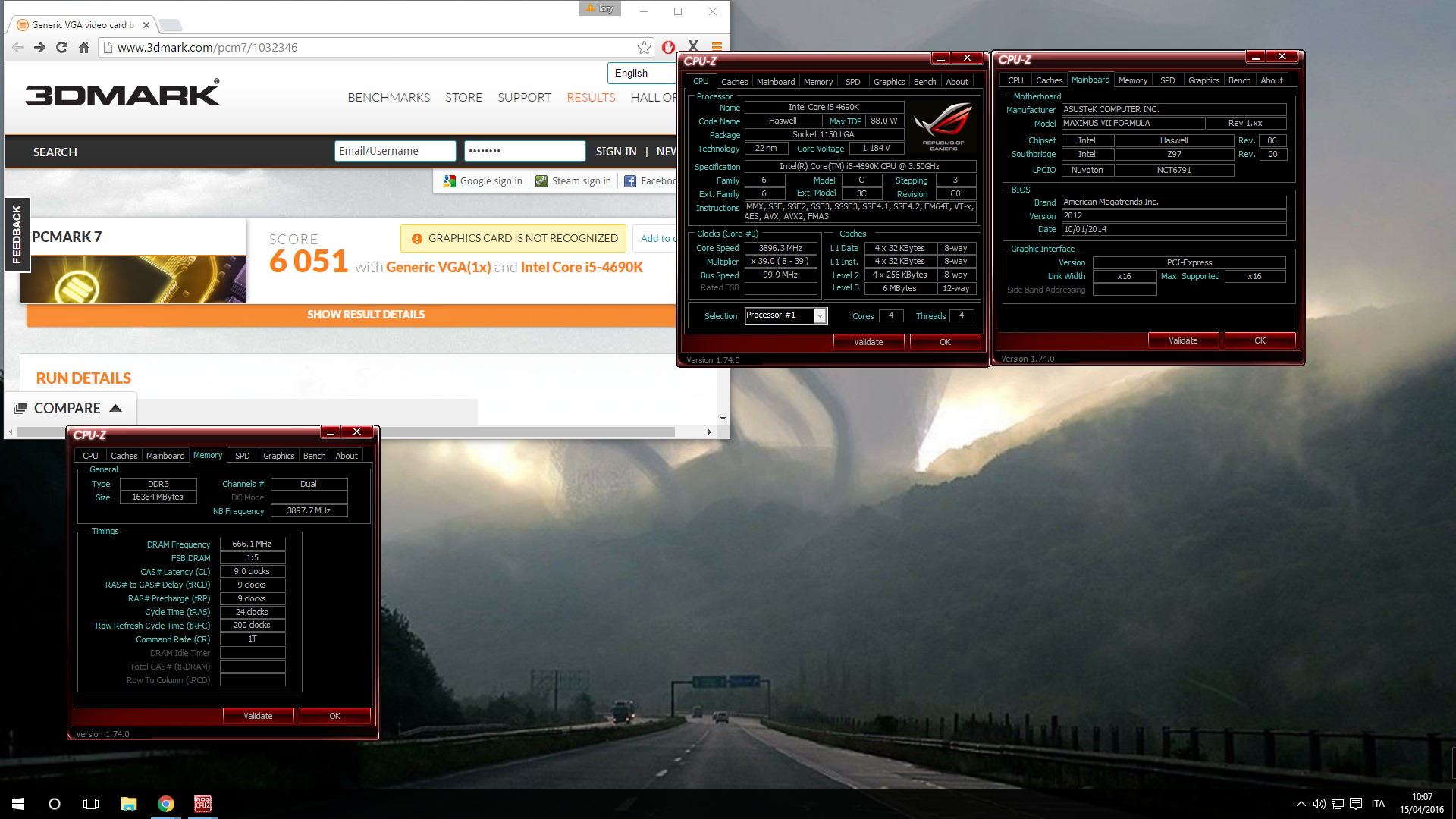
Task: Show hidden tray icons chevron
Action: pos(1301,804)
